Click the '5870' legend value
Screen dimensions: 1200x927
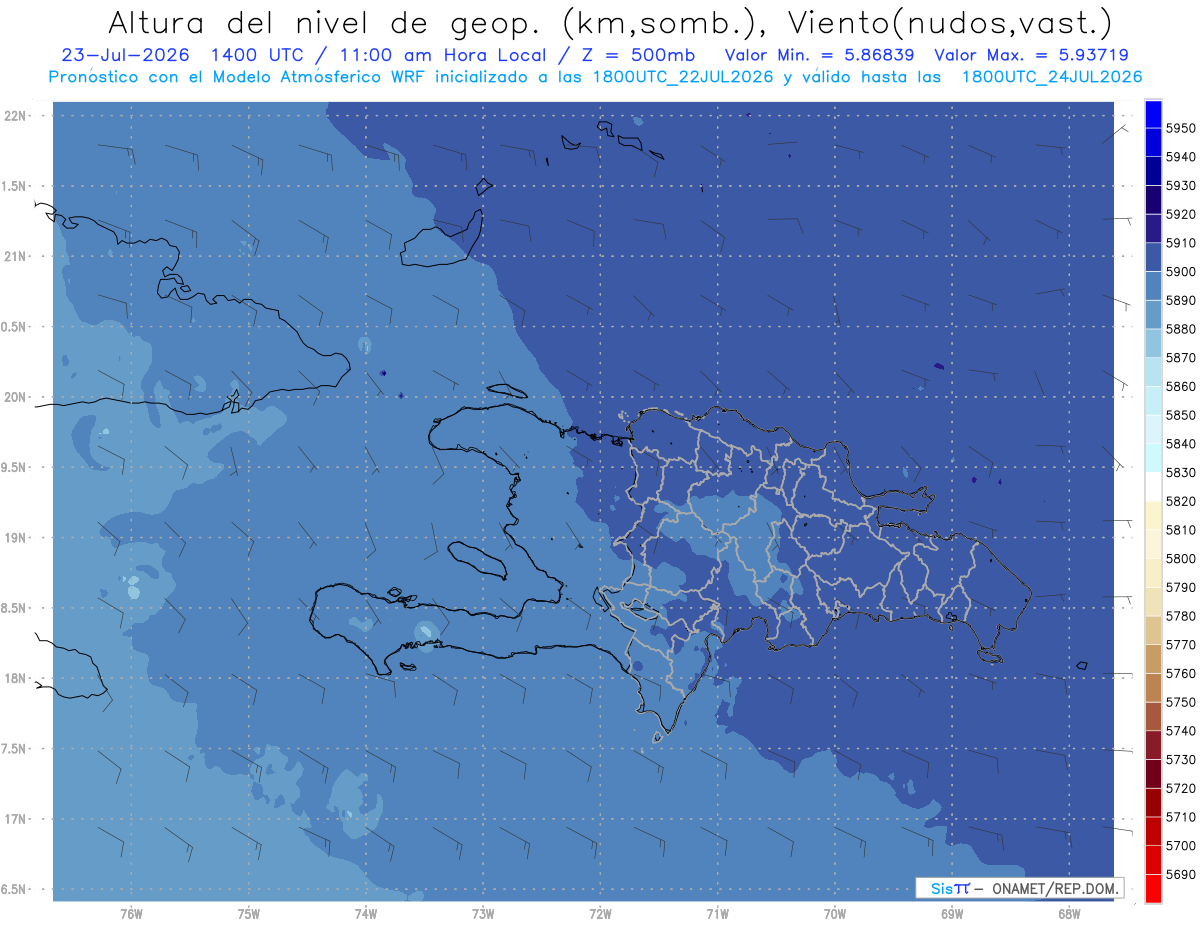coord(1181,357)
